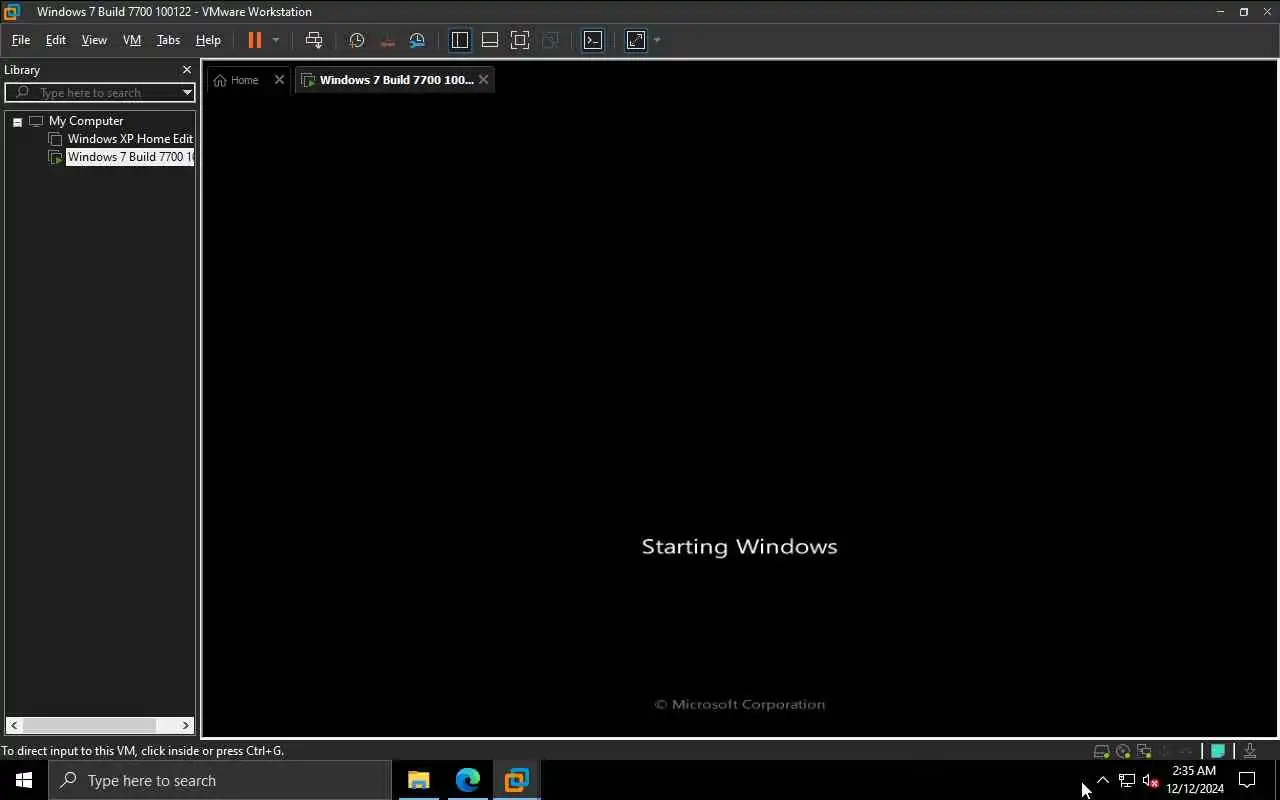Click the install VMware Tools status icon
The width and height of the screenshot is (1280, 800).
[1250, 751]
